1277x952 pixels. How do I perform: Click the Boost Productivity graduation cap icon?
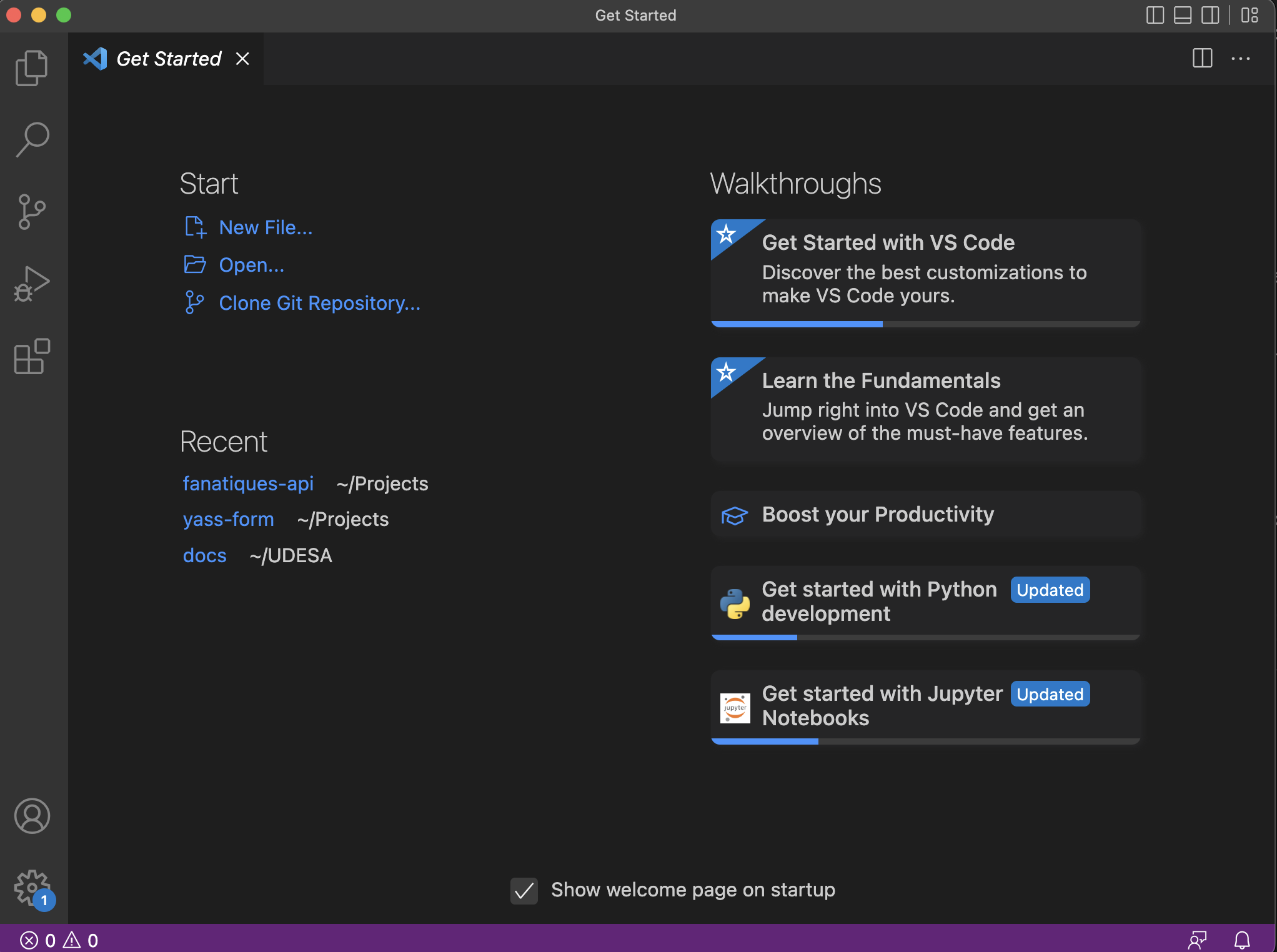pos(735,515)
